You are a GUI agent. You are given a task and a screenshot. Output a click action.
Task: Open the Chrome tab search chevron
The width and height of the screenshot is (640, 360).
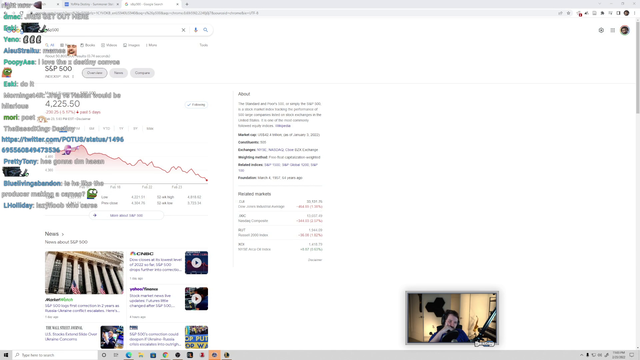click(x=600, y=4)
